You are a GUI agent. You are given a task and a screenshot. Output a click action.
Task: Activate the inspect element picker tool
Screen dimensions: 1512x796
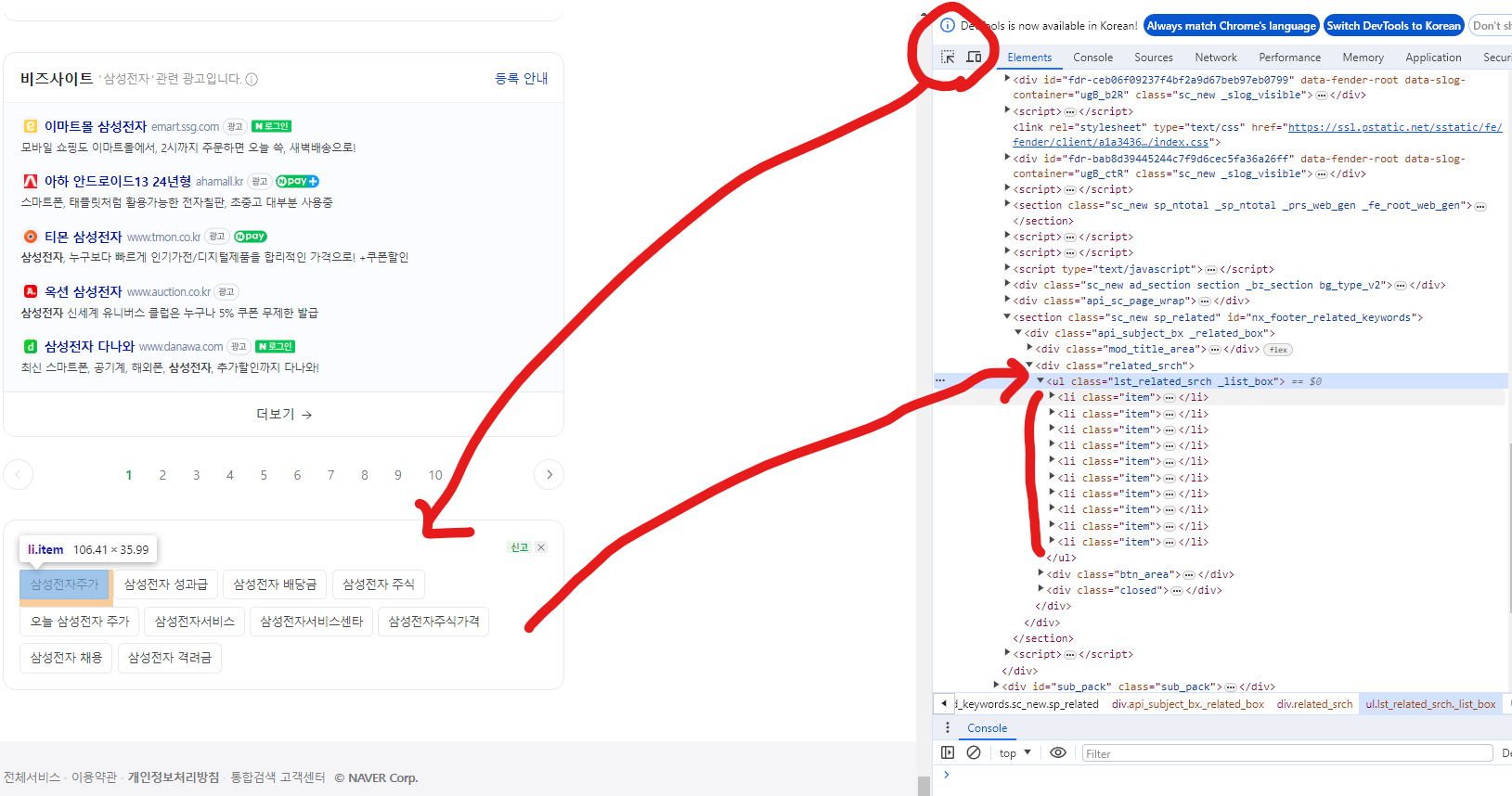(x=948, y=58)
